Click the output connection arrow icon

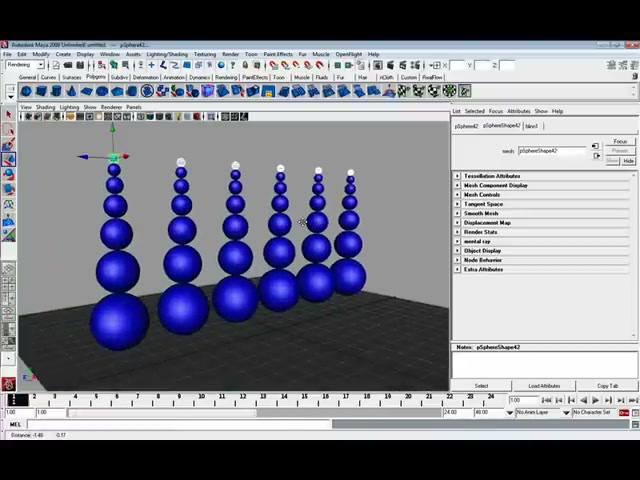596,156
